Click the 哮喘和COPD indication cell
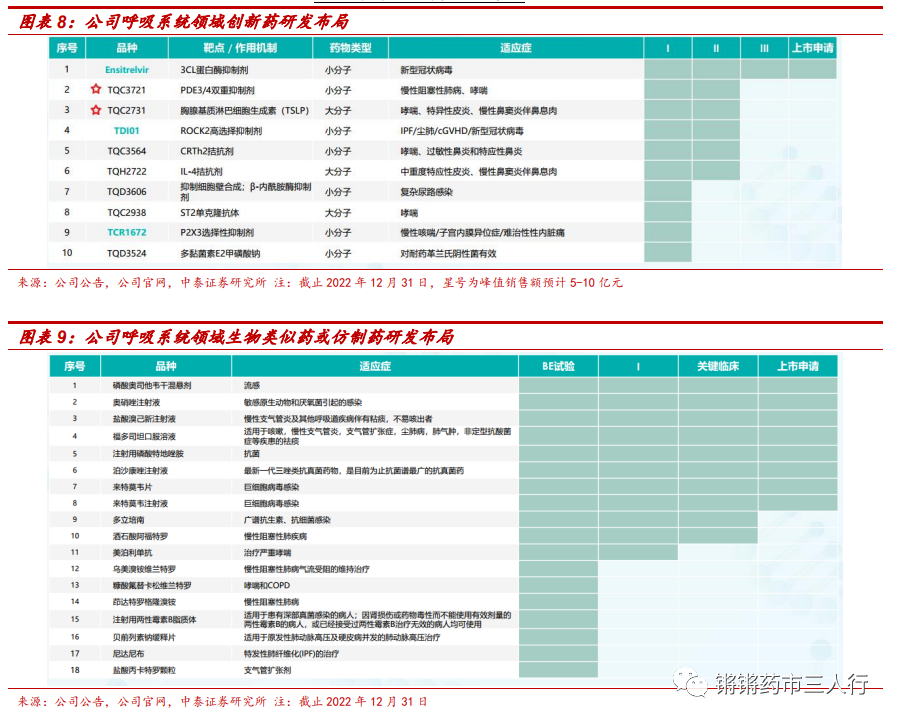Screen dimensions: 897x723 [x=267, y=585]
